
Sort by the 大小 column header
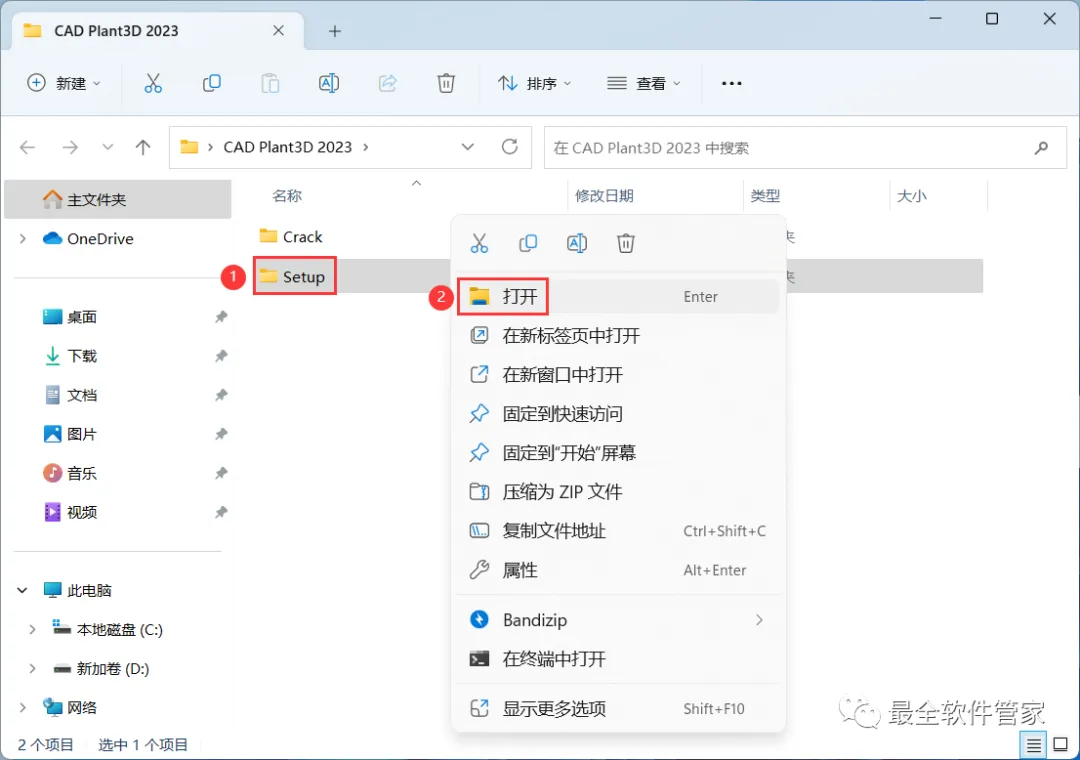911,196
